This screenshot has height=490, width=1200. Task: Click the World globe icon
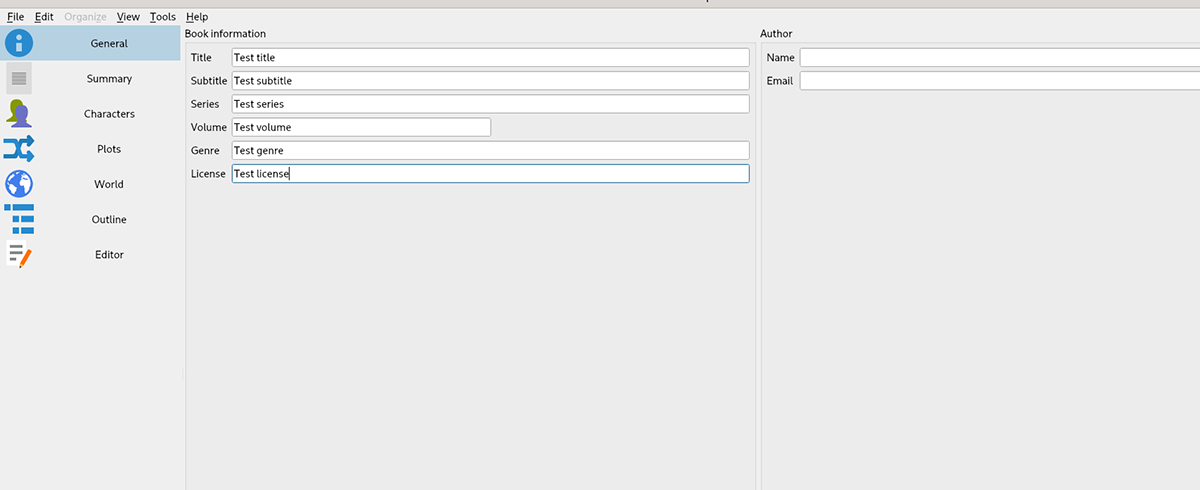tap(19, 184)
